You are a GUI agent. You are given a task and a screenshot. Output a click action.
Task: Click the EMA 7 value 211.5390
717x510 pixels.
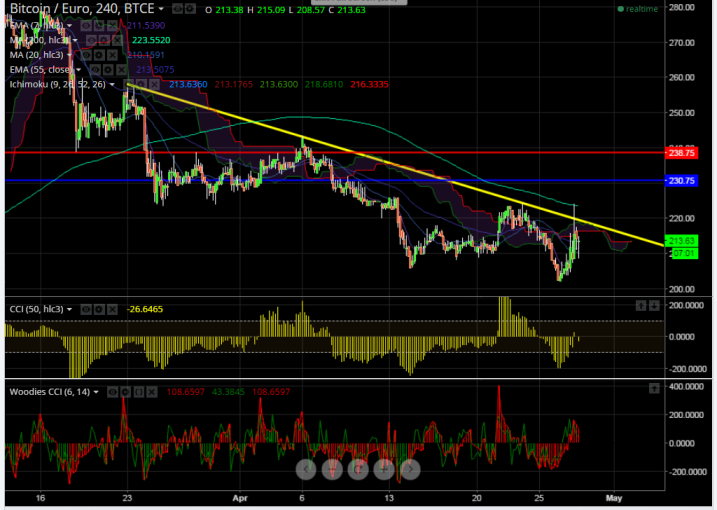pos(146,26)
